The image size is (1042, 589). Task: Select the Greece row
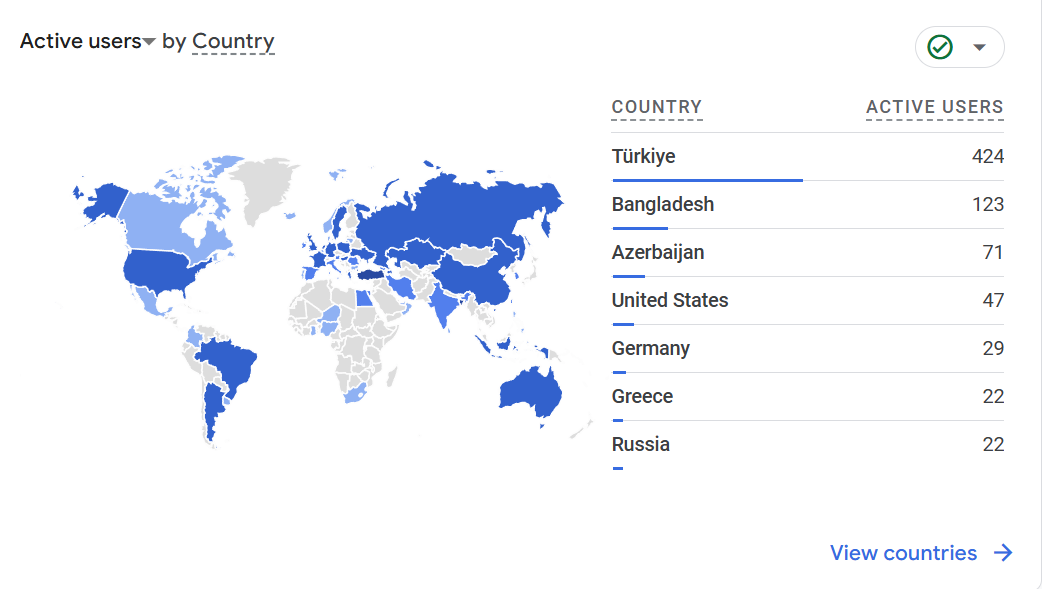coord(807,396)
